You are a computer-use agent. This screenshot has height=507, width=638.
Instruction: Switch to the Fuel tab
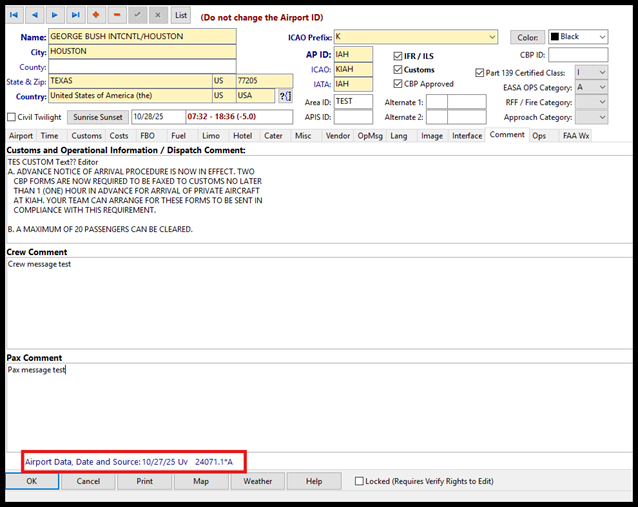click(179, 135)
